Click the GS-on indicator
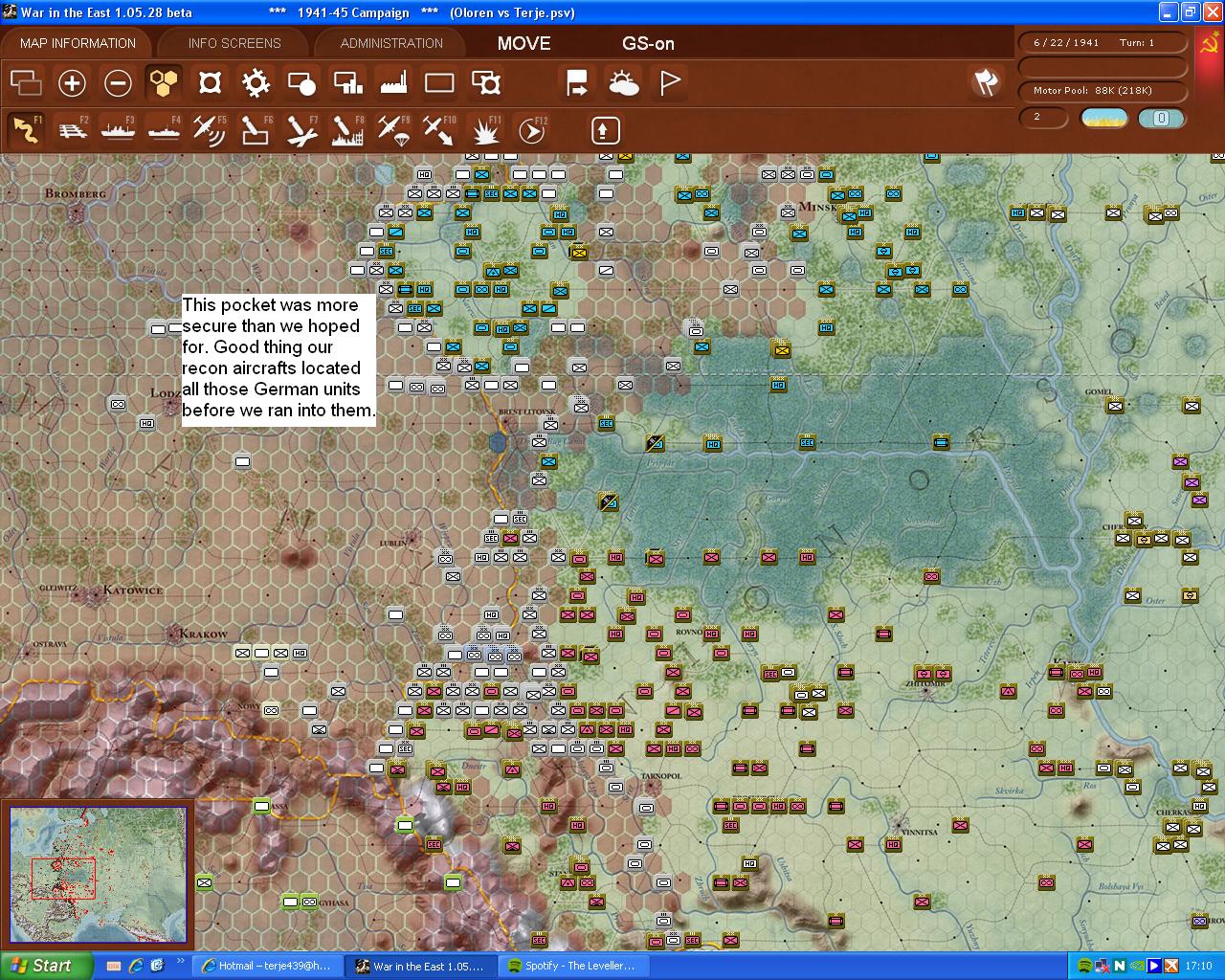Viewport: 1225px width, 980px height. (648, 43)
